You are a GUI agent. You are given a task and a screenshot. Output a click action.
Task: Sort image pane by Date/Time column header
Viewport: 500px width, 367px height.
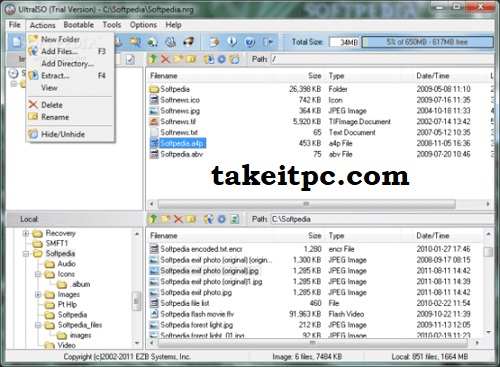[433, 76]
